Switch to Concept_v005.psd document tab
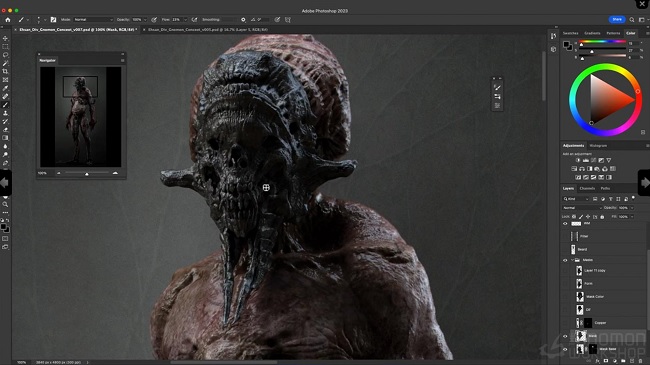 pos(208,30)
